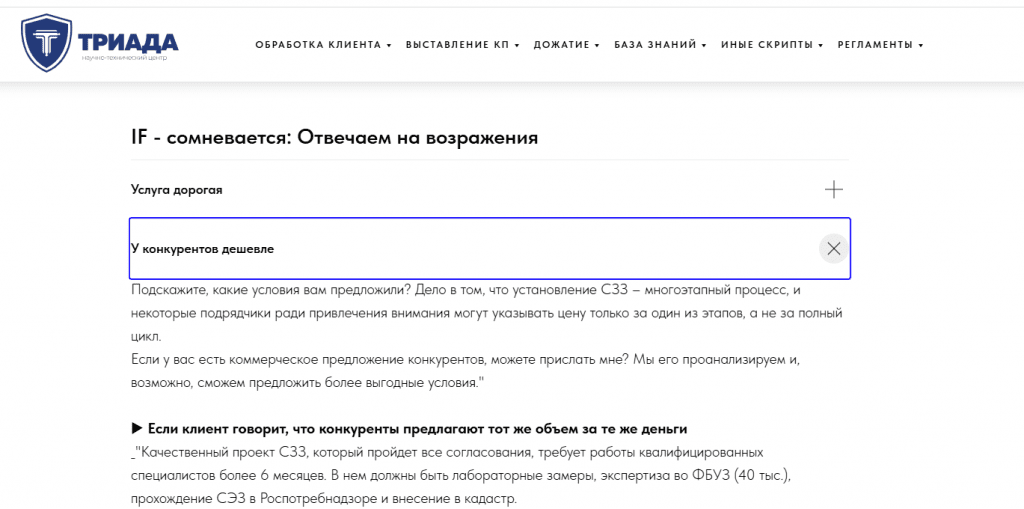Open the База знаний menu
Image resolution: width=1024 pixels, height=509 pixels.
[x=660, y=45]
